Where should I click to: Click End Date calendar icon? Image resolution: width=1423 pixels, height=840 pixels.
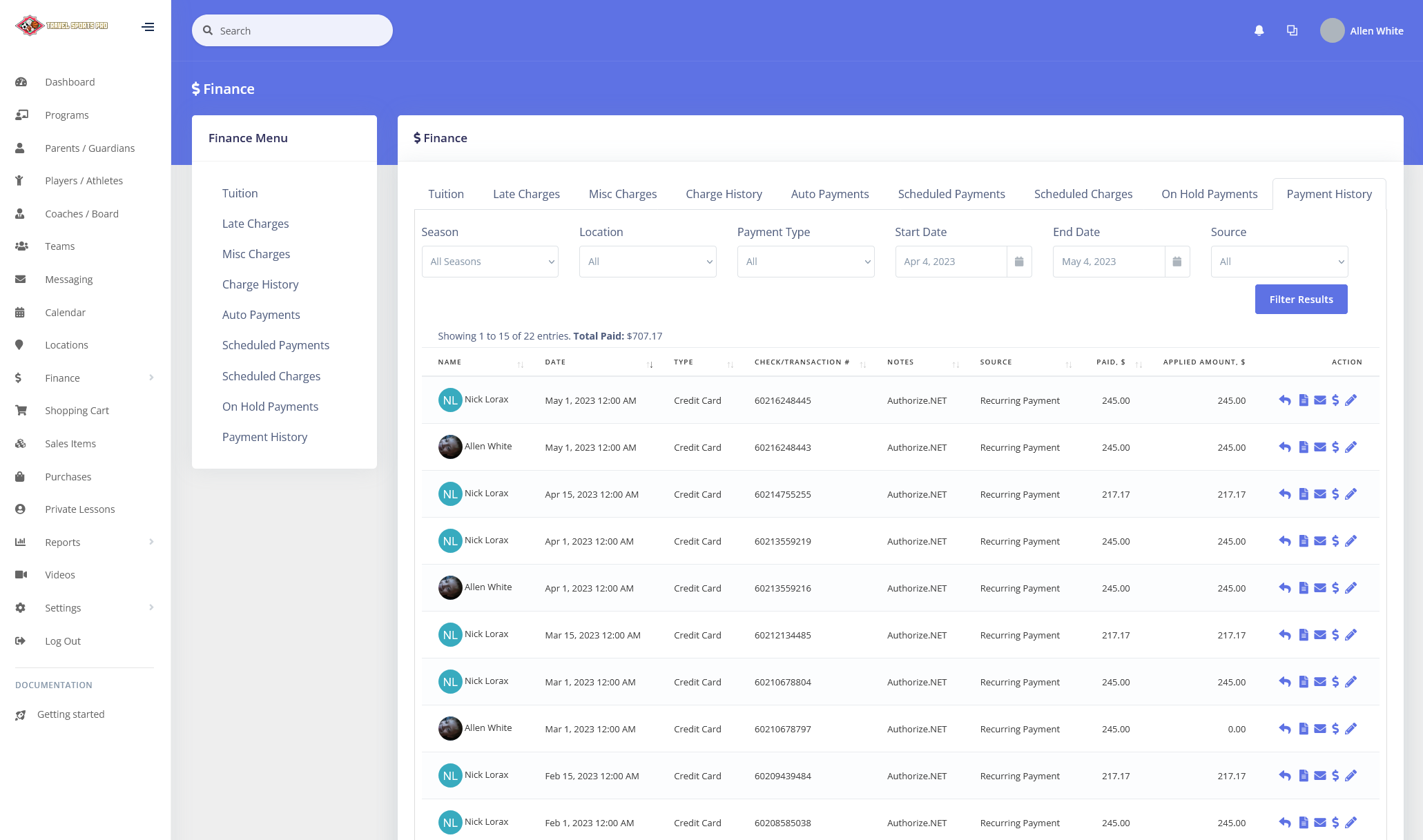[x=1177, y=262]
